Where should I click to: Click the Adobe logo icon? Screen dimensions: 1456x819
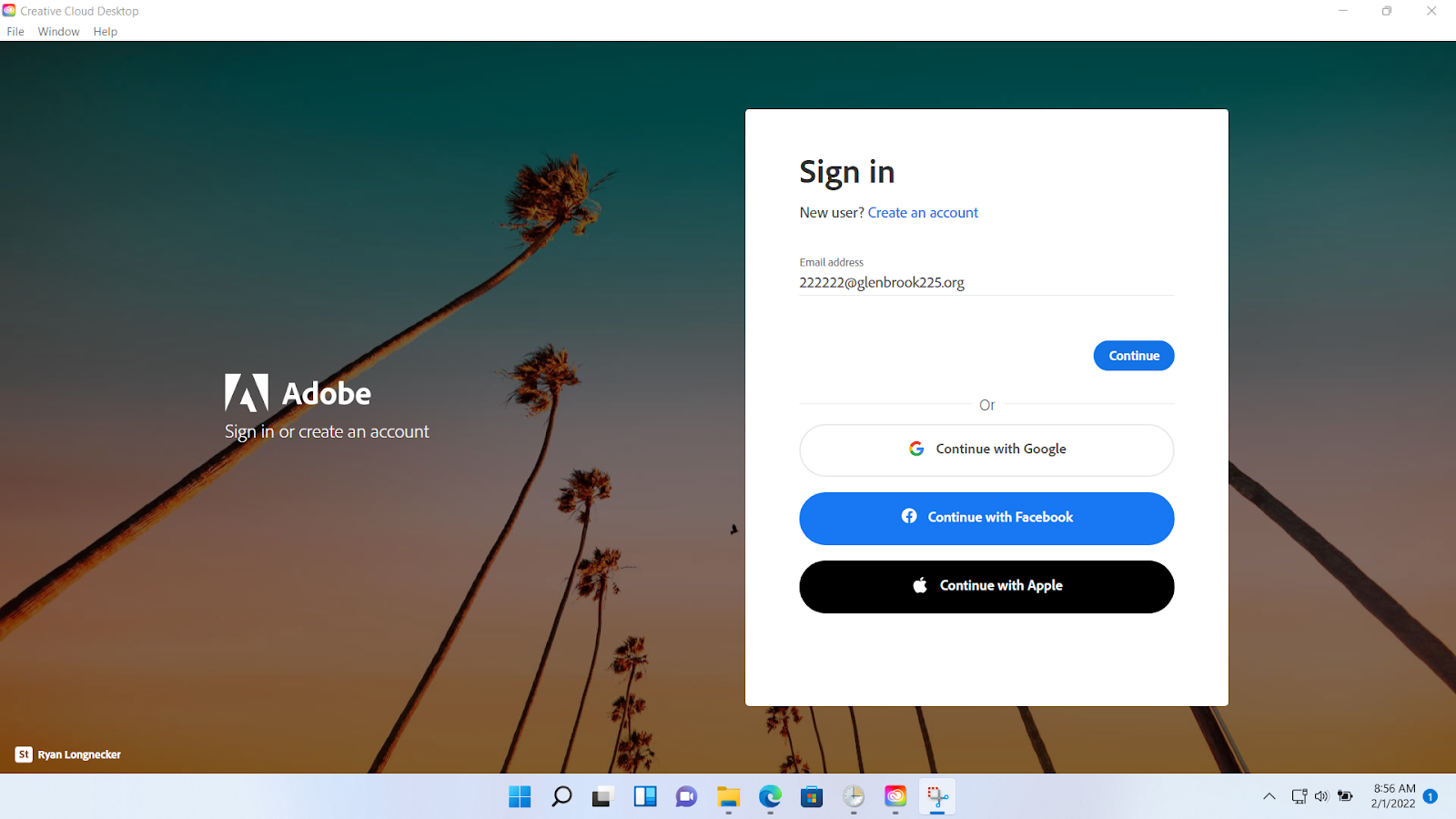[x=247, y=393]
